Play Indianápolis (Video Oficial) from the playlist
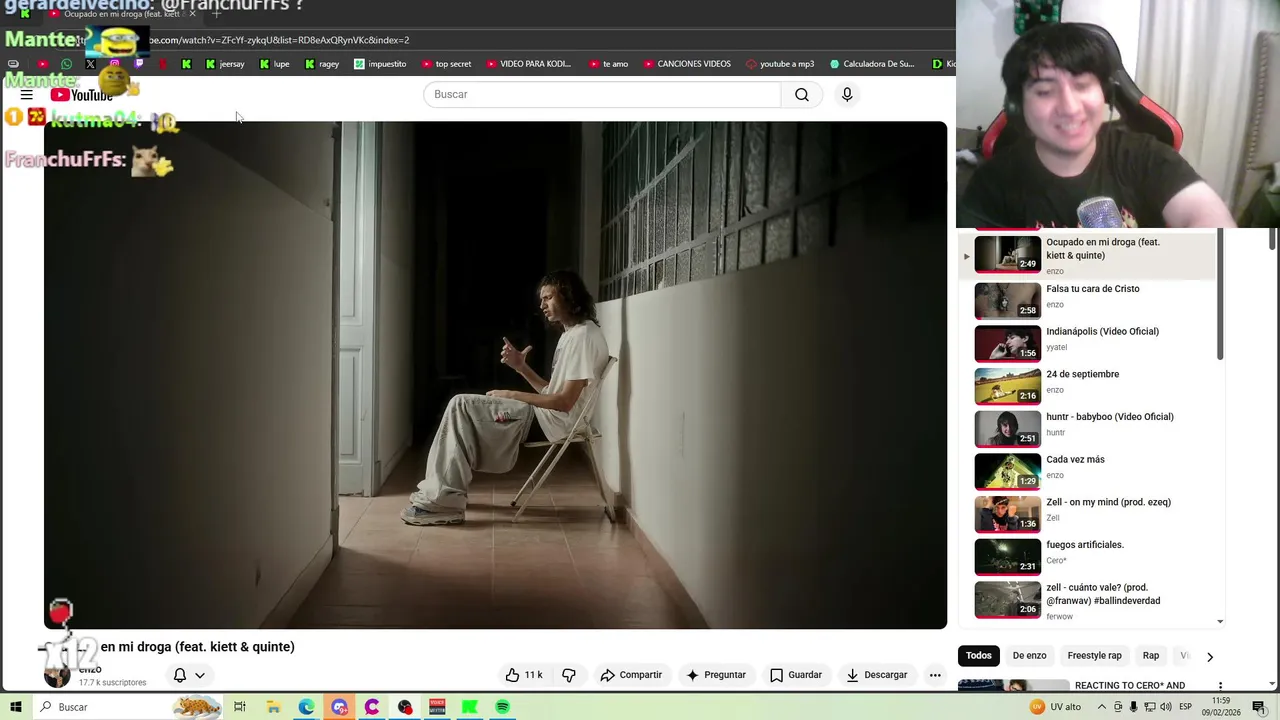 [1097, 343]
